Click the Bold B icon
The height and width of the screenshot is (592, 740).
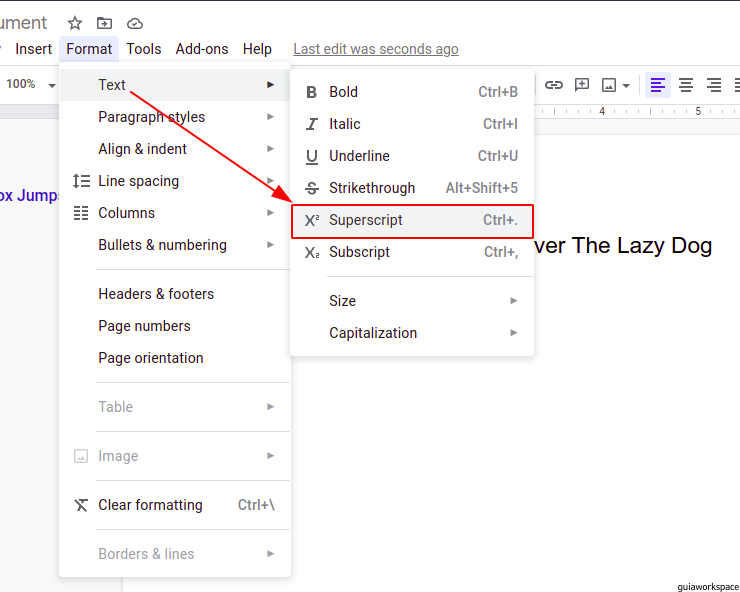click(311, 92)
